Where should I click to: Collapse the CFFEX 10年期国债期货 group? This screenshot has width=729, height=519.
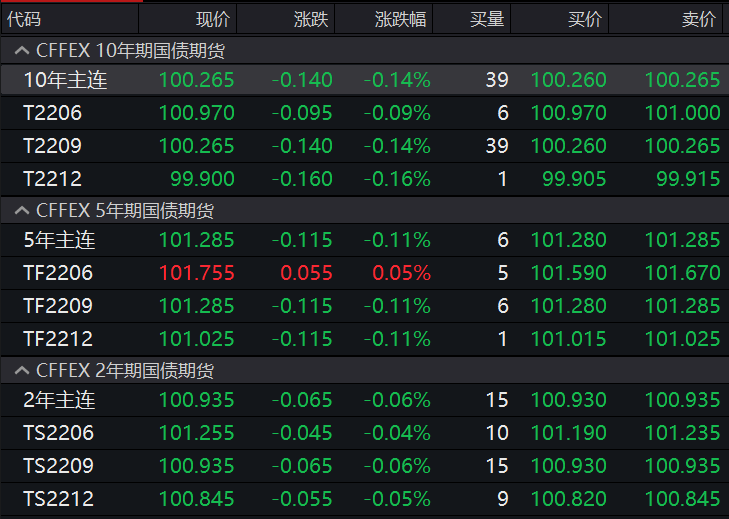[21, 50]
